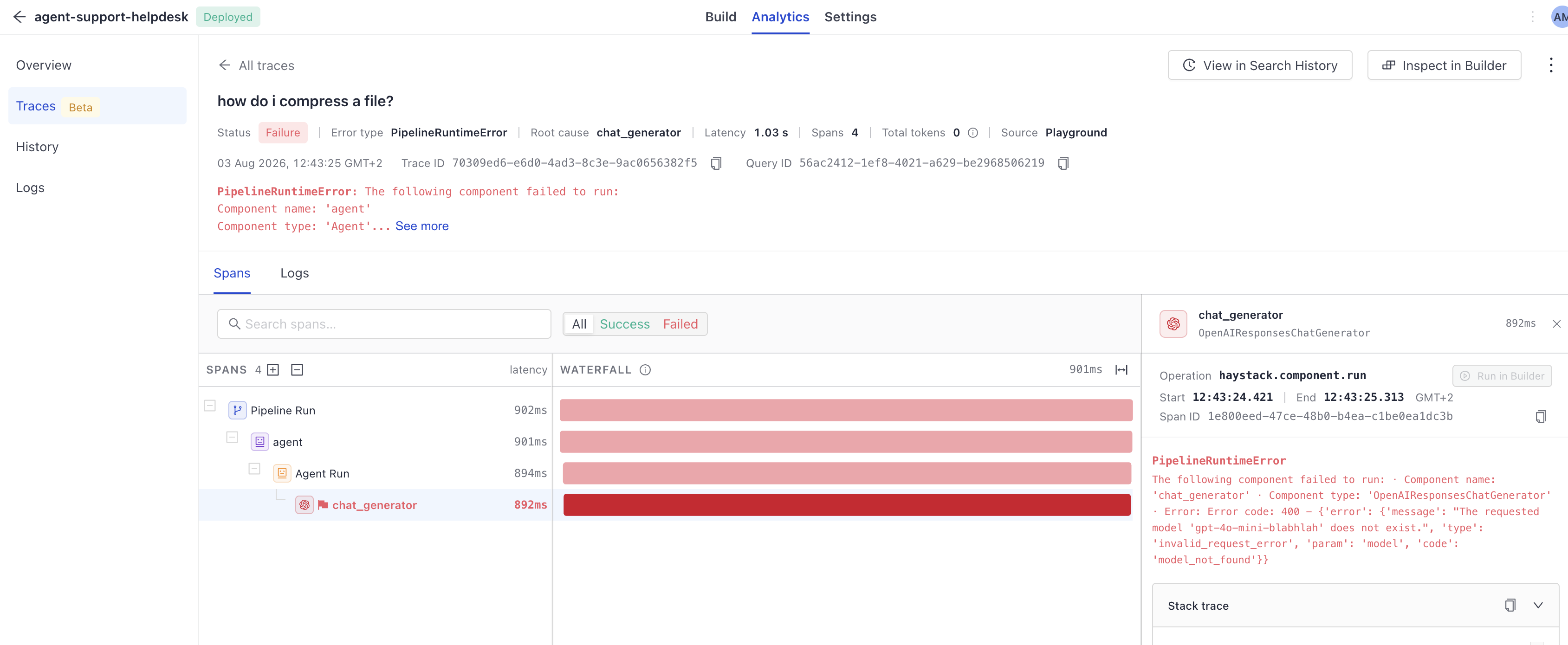
Task: Click the PipelineRuntimeError error type value
Action: click(448, 133)
